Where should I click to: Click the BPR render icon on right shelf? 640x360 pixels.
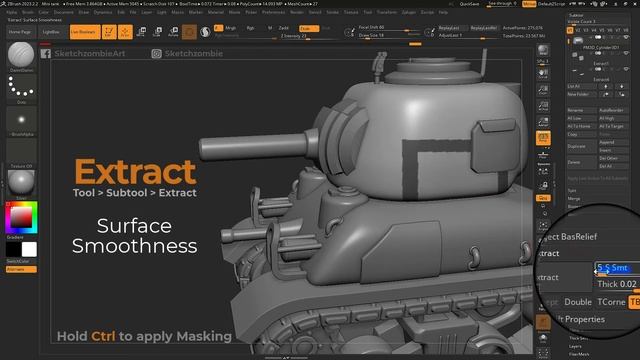(543, 51)
